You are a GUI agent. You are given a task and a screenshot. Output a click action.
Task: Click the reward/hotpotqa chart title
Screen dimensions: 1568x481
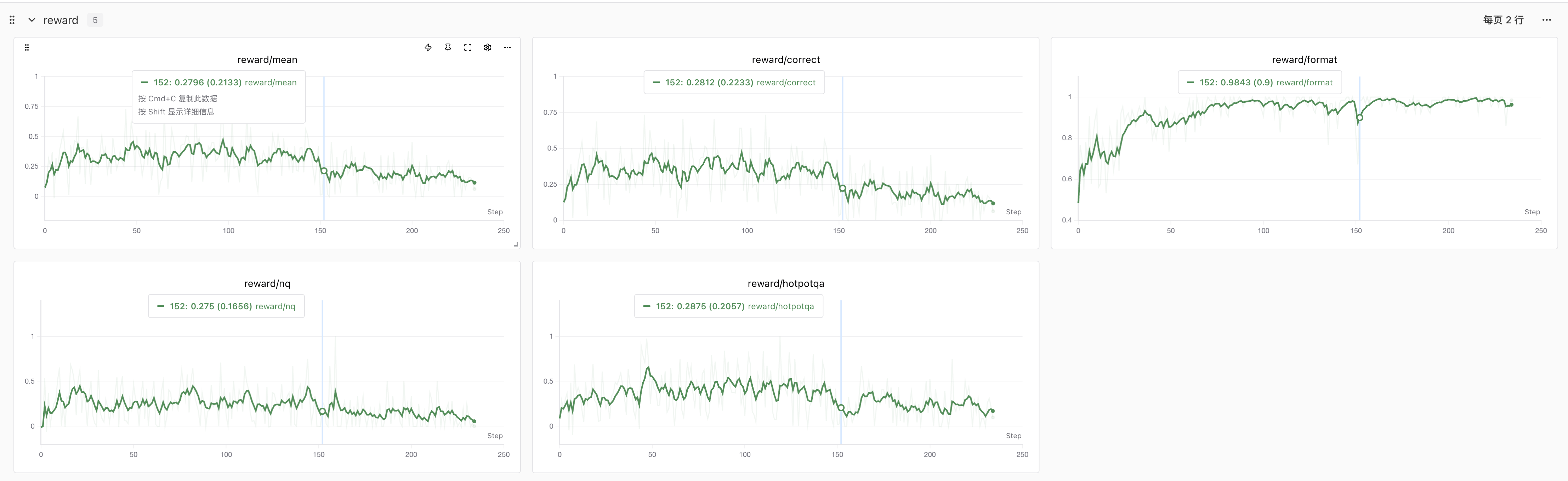[x=786, y=284]
